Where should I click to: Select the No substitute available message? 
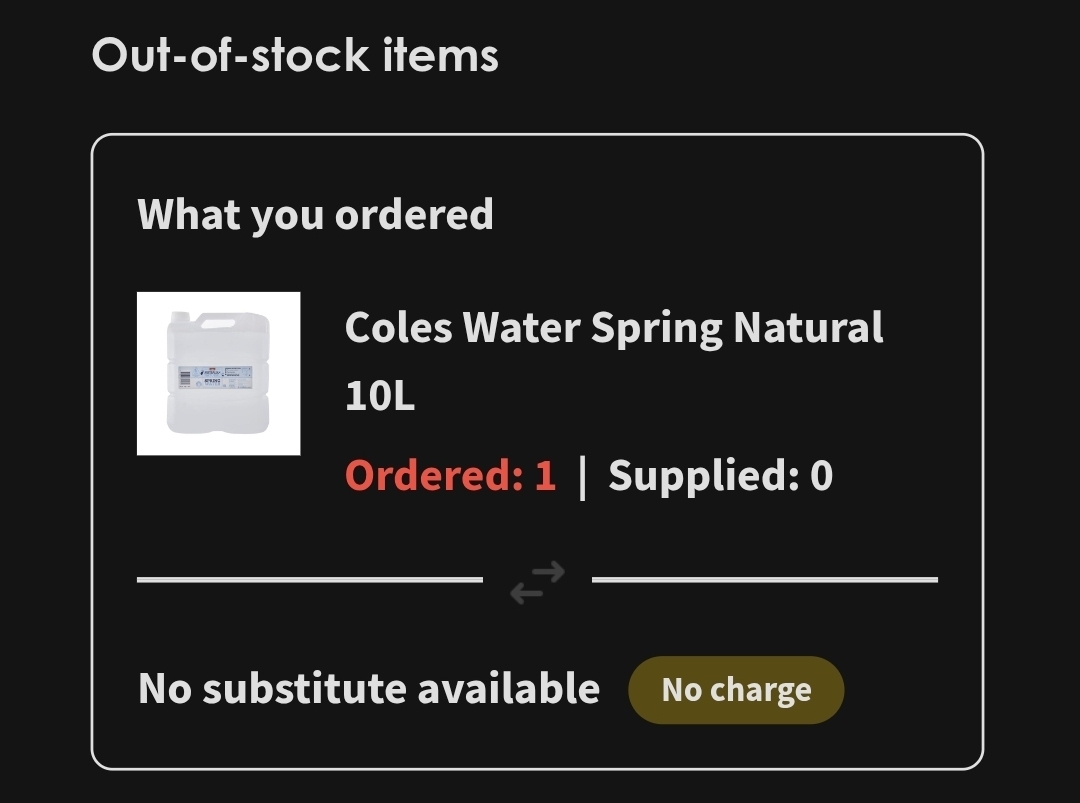368,689
